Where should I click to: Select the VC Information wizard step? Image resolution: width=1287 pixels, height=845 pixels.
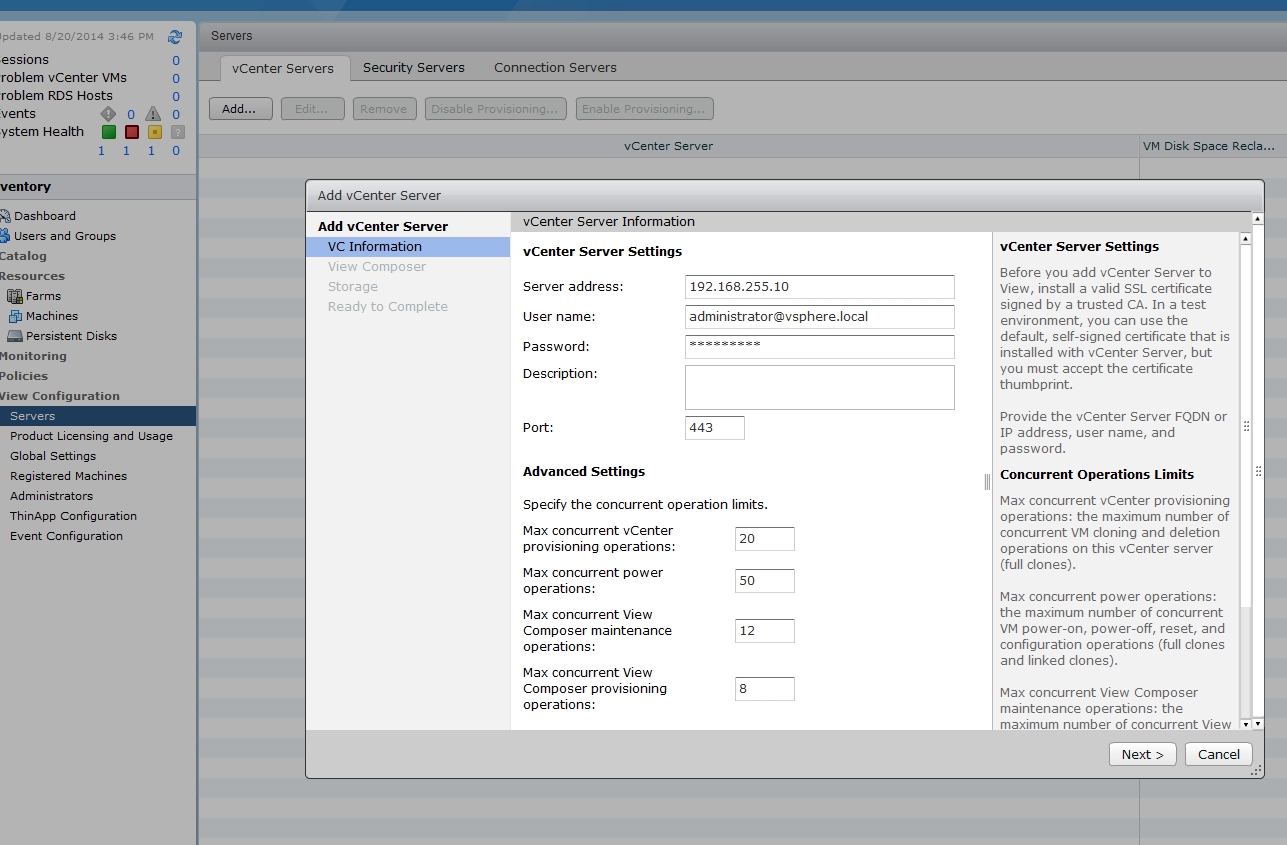point(408,247)
